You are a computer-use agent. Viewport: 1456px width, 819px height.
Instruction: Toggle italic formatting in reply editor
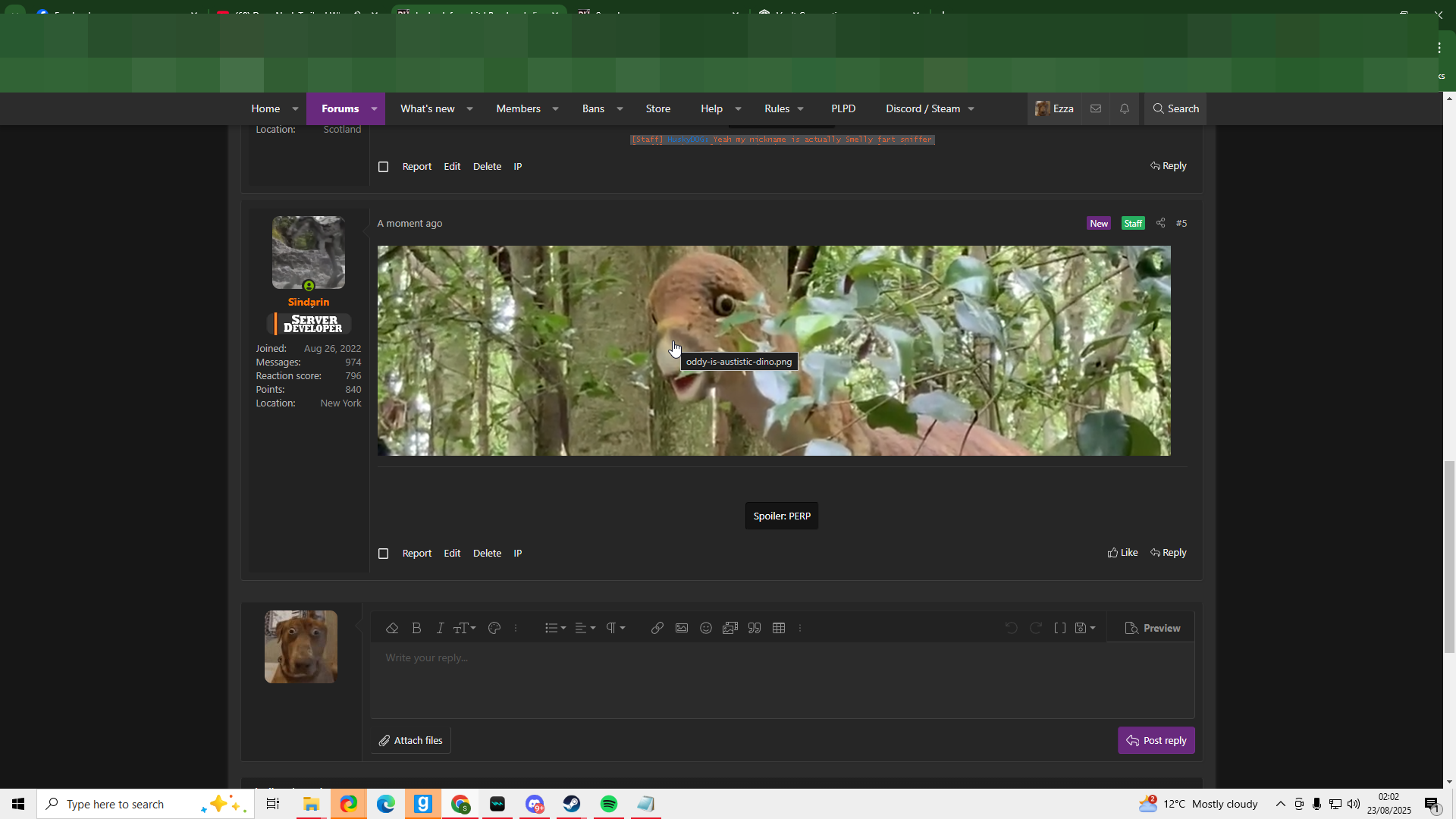[440, 628]
